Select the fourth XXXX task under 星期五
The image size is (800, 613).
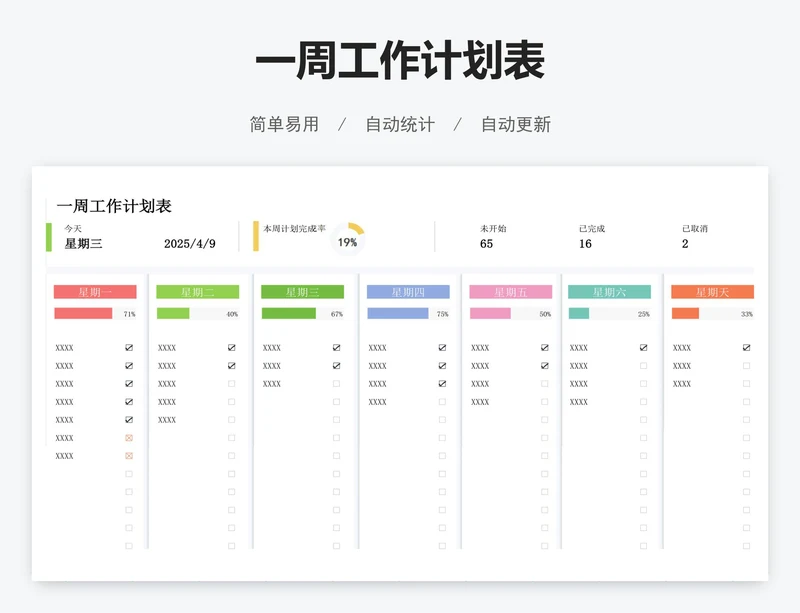coord(480,402)
